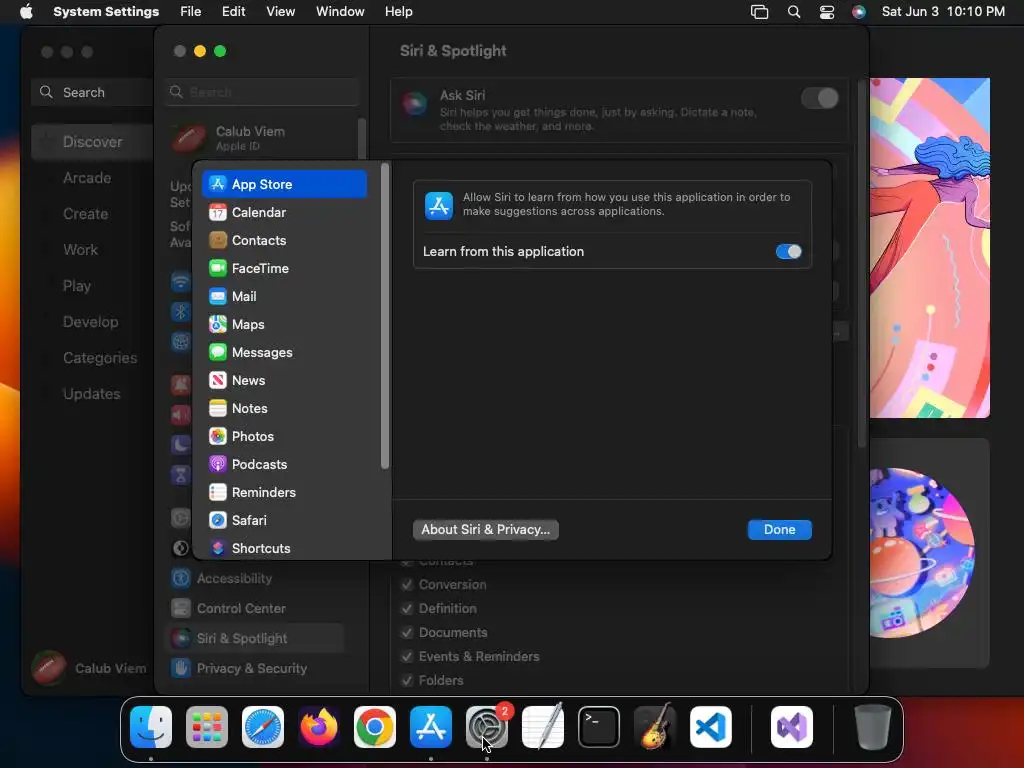Pick Safari from the app list
Screen dimensions: 1024x768
284,520
